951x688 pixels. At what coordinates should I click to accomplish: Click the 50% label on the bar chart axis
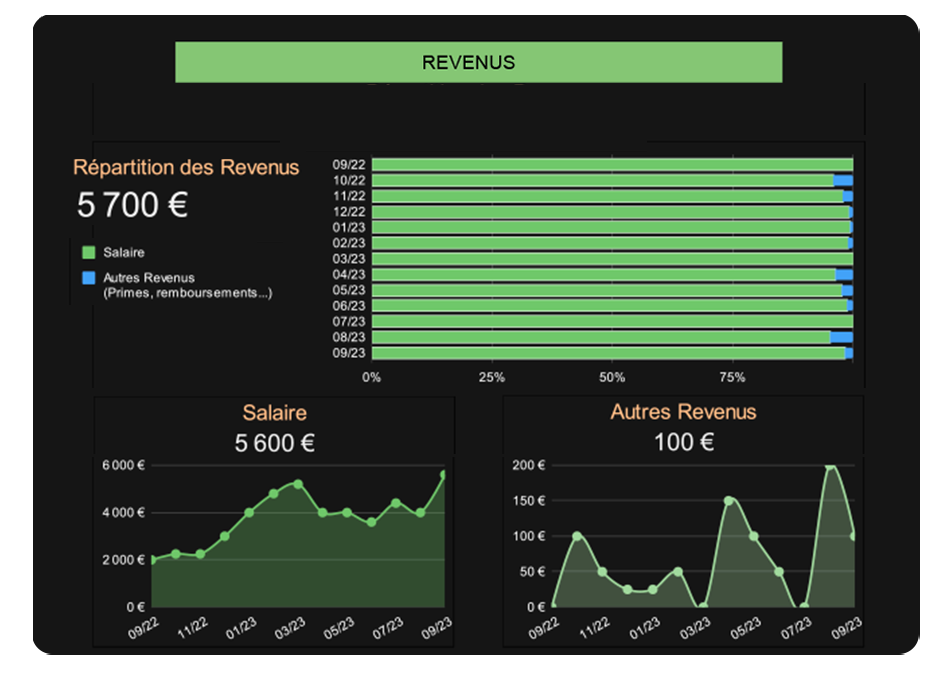click(x=612, y=378)
